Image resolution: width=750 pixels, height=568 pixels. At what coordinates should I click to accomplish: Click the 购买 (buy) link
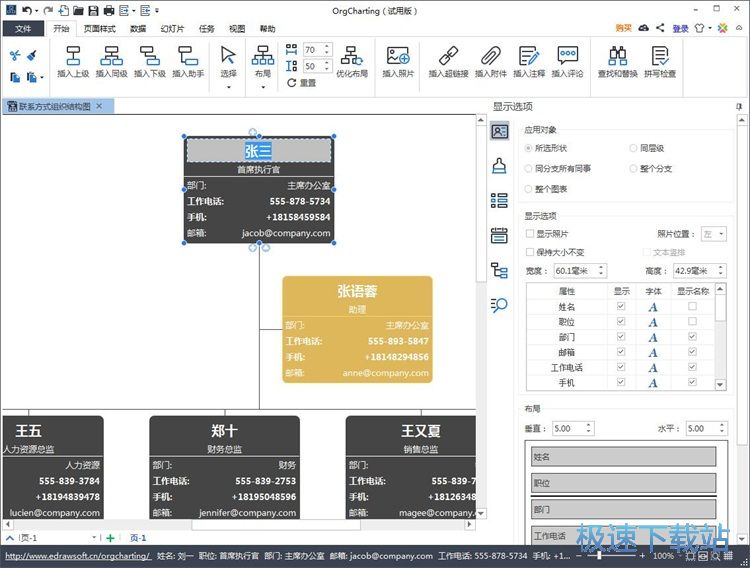click(624, 29)
